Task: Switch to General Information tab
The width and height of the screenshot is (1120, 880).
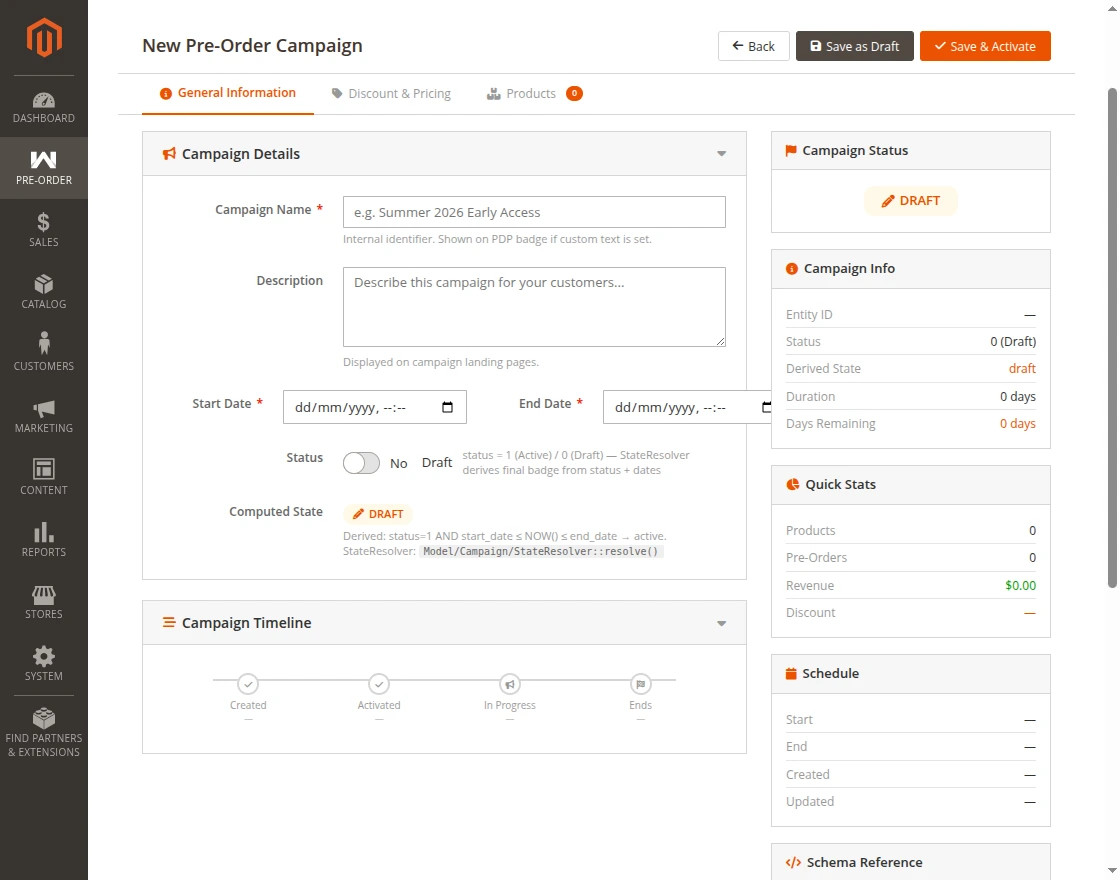Action: [x=228, y=93]
